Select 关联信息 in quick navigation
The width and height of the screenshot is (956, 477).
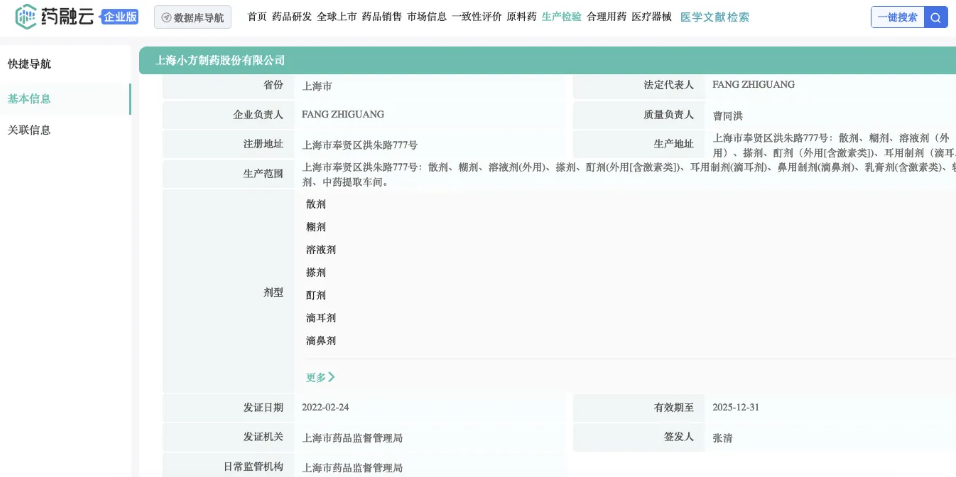(29, 130)
